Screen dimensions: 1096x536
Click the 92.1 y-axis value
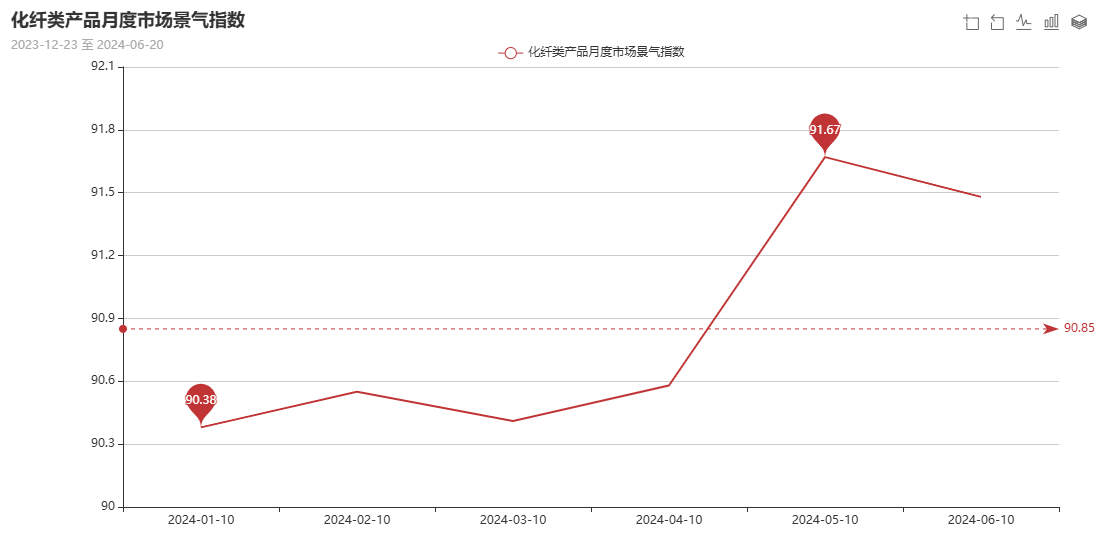click(x=103, y=67)
